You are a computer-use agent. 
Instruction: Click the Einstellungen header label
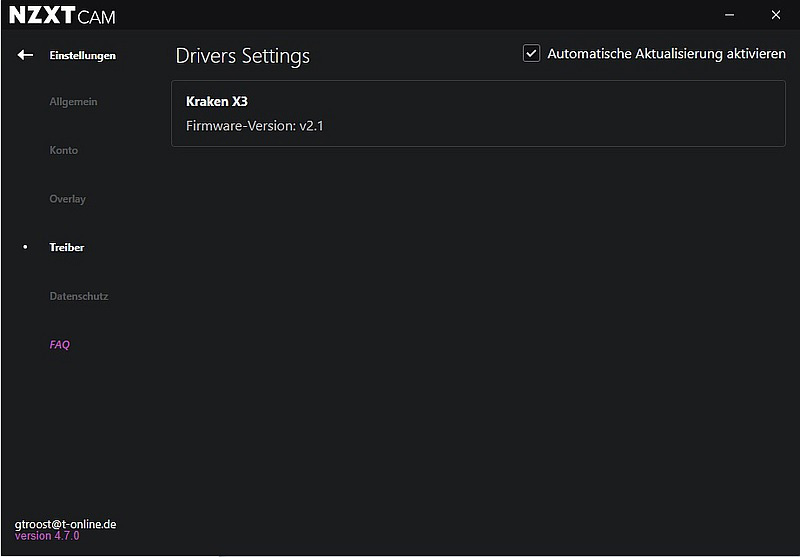(x=83, y=56)
